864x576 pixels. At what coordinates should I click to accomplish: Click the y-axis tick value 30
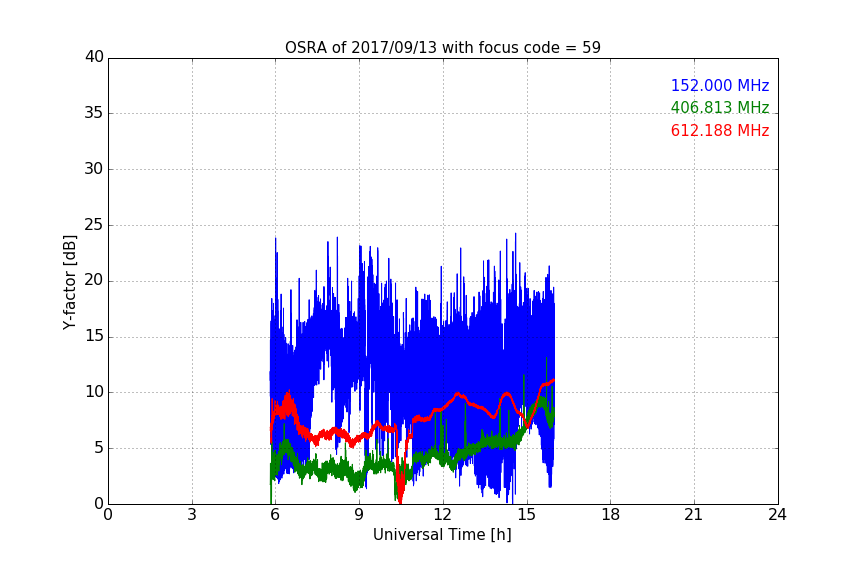pos(94,169)
